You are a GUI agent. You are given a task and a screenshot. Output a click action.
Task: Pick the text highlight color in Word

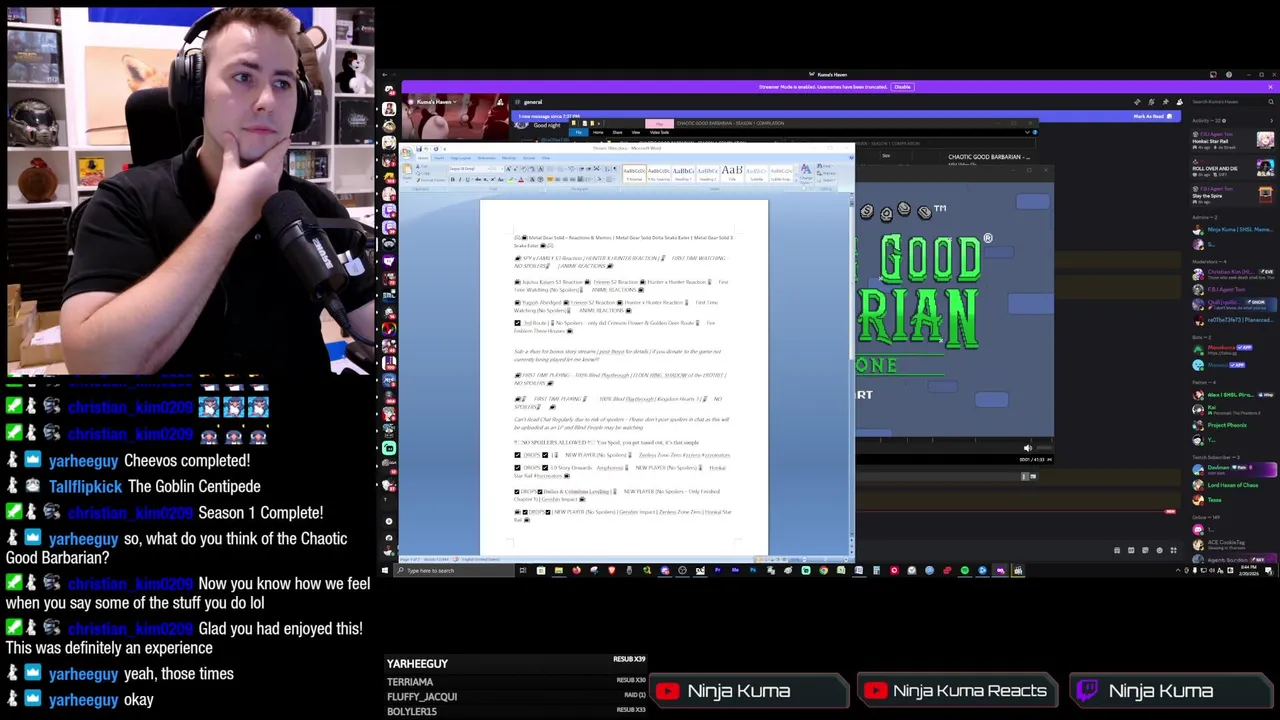511,179
